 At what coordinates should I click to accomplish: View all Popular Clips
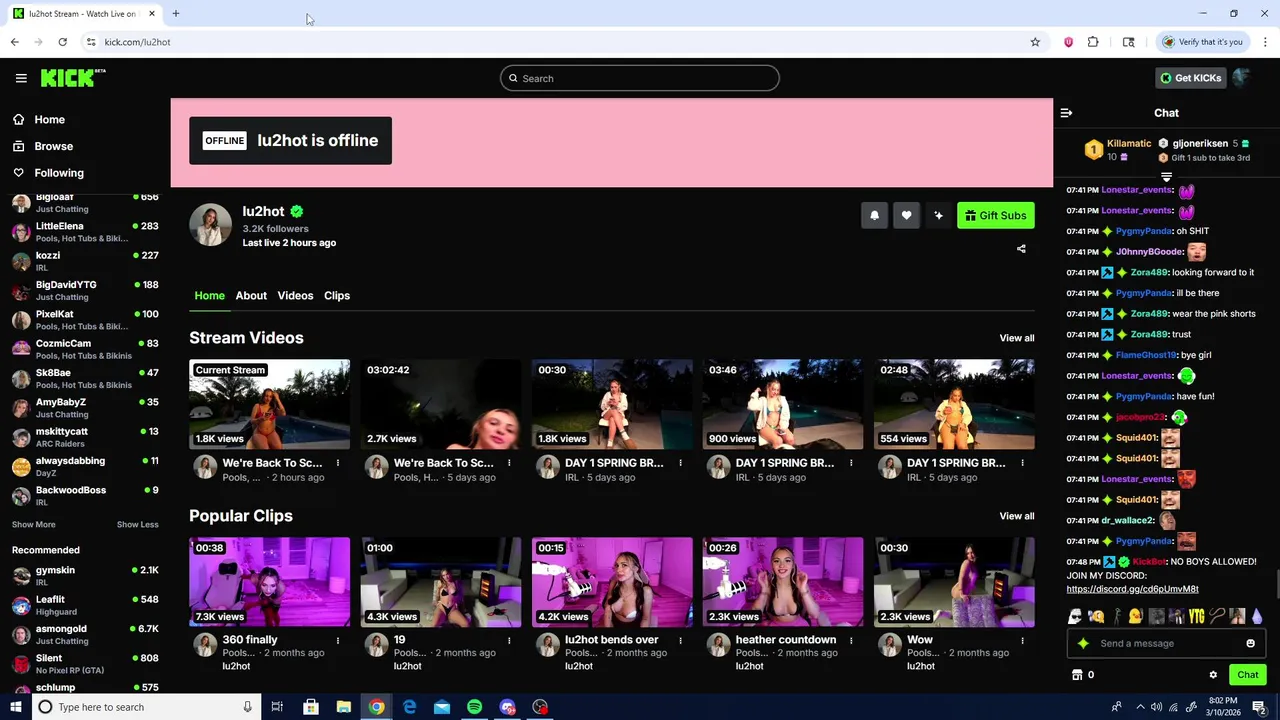[1017, 516]
